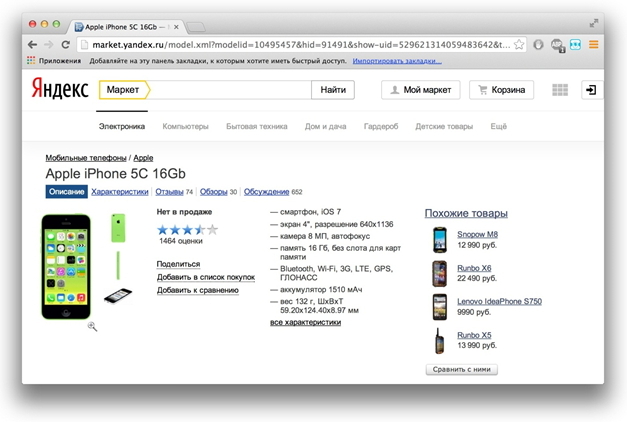Click the magnifier zoom icon under phone image
The height and width of the screenshot is (422, 627).
pyautogui.click(x=92, y=326)
